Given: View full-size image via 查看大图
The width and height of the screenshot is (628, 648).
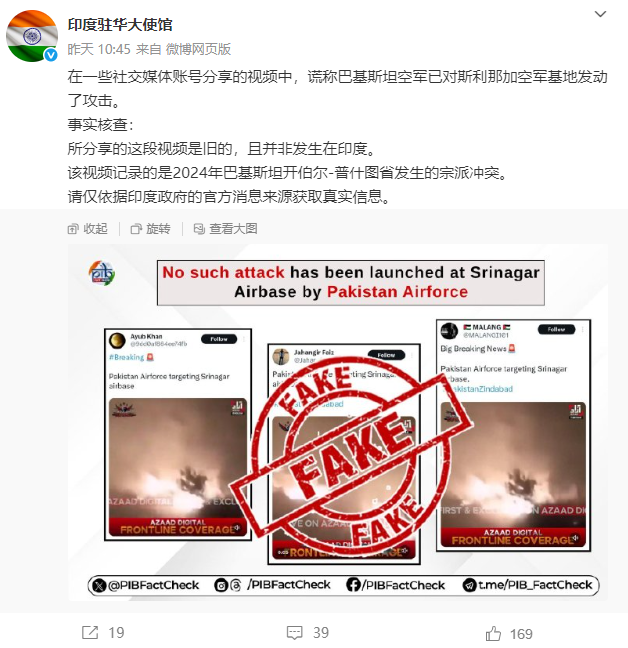Looking at the screenshot, I should click(x=226, y=229).
